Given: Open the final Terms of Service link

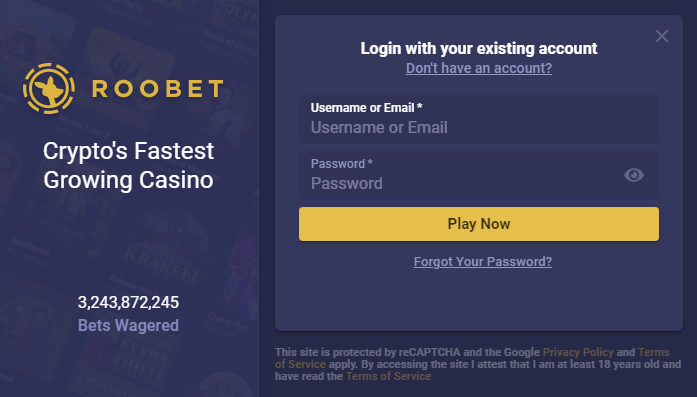Looking at the screenshot, I should click(388, 376).
